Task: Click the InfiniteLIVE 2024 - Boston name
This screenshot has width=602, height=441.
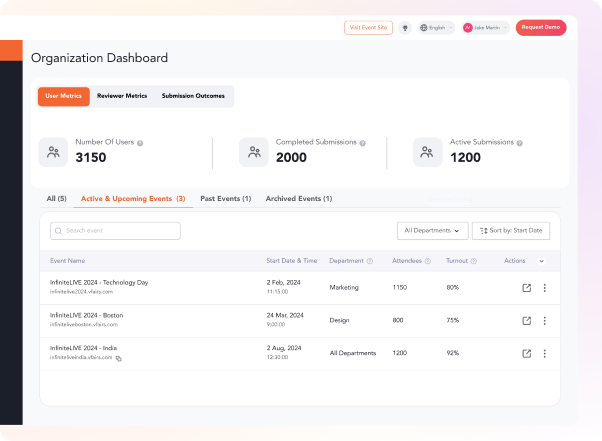Action: click(x=86, y=315)
